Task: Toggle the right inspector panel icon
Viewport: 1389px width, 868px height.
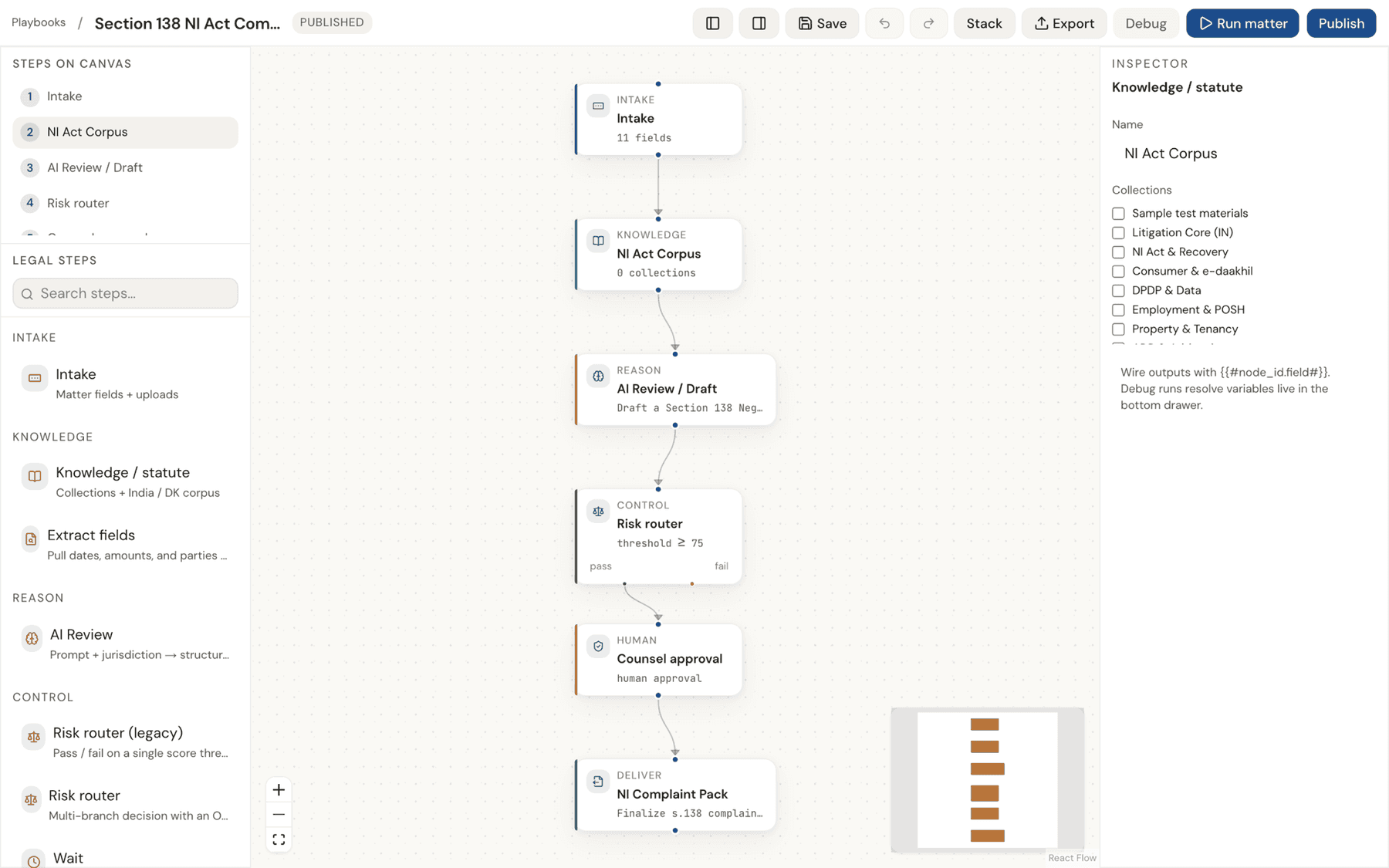Action: (759, 23)
